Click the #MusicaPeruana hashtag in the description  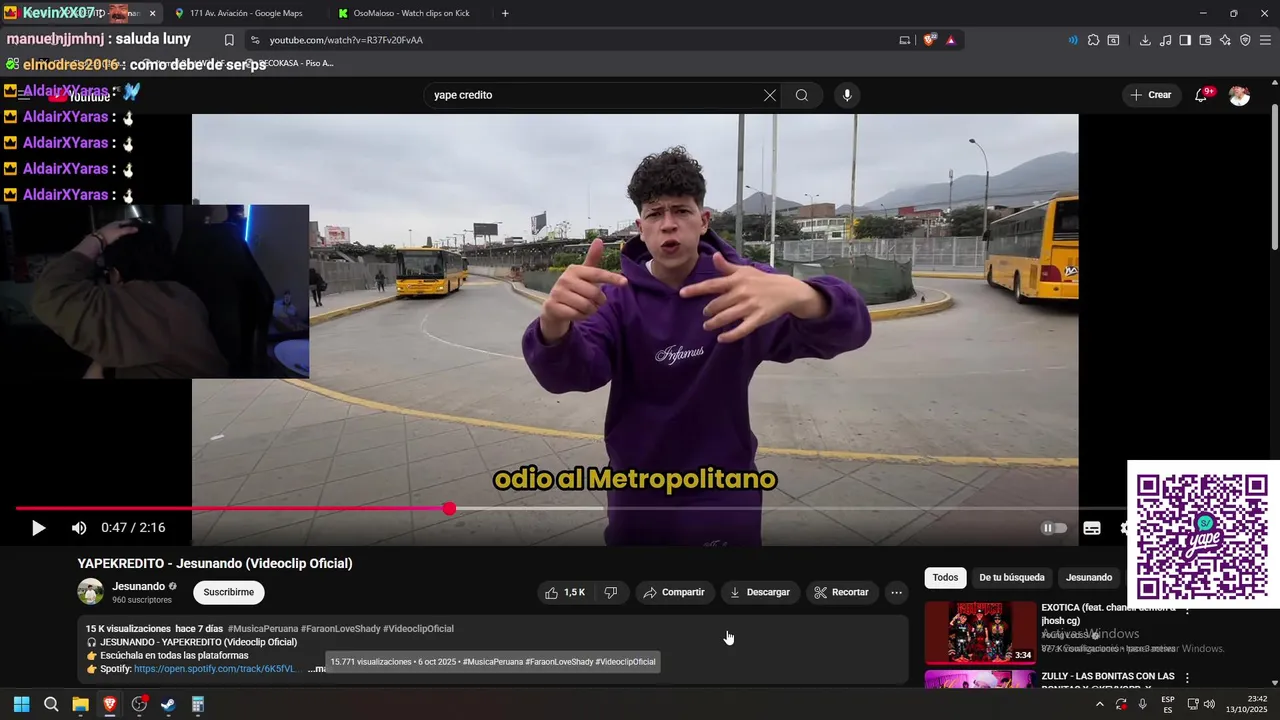tap(262, 629)
